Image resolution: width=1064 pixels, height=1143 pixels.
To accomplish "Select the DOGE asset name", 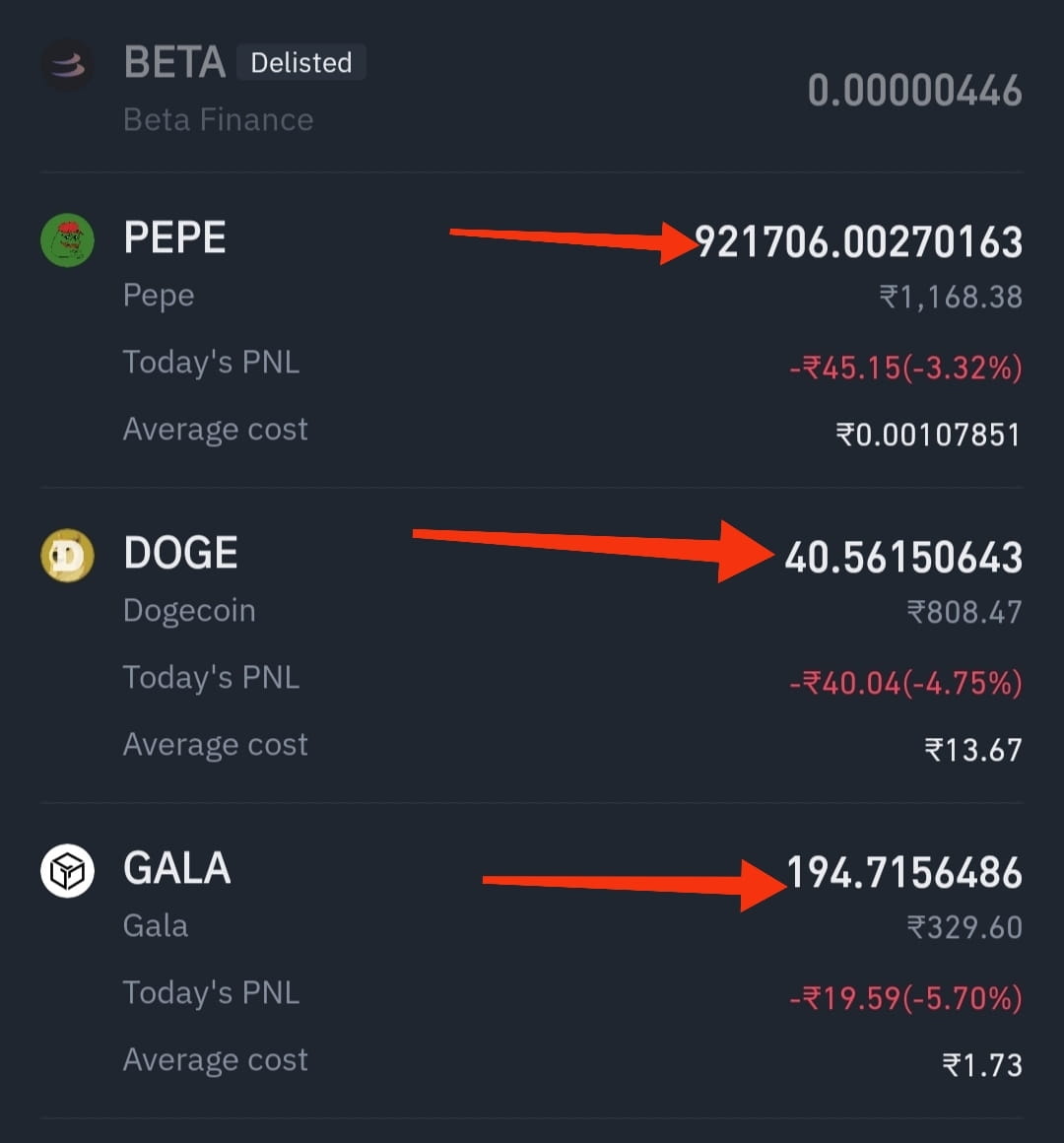I will [x=180, y=553].
